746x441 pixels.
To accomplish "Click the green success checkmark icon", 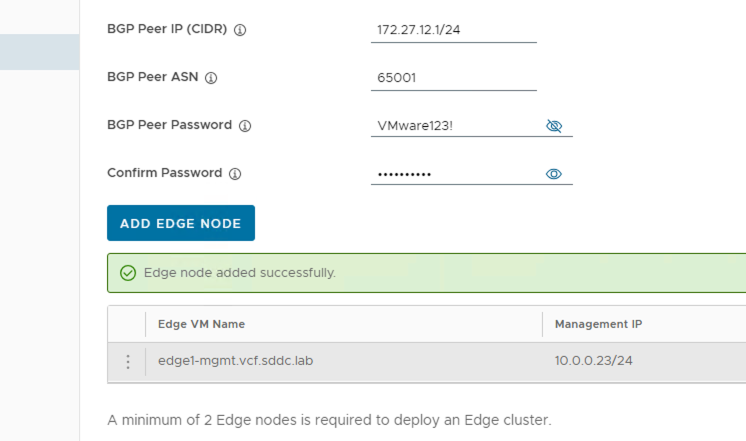I will tap(128, 273).
